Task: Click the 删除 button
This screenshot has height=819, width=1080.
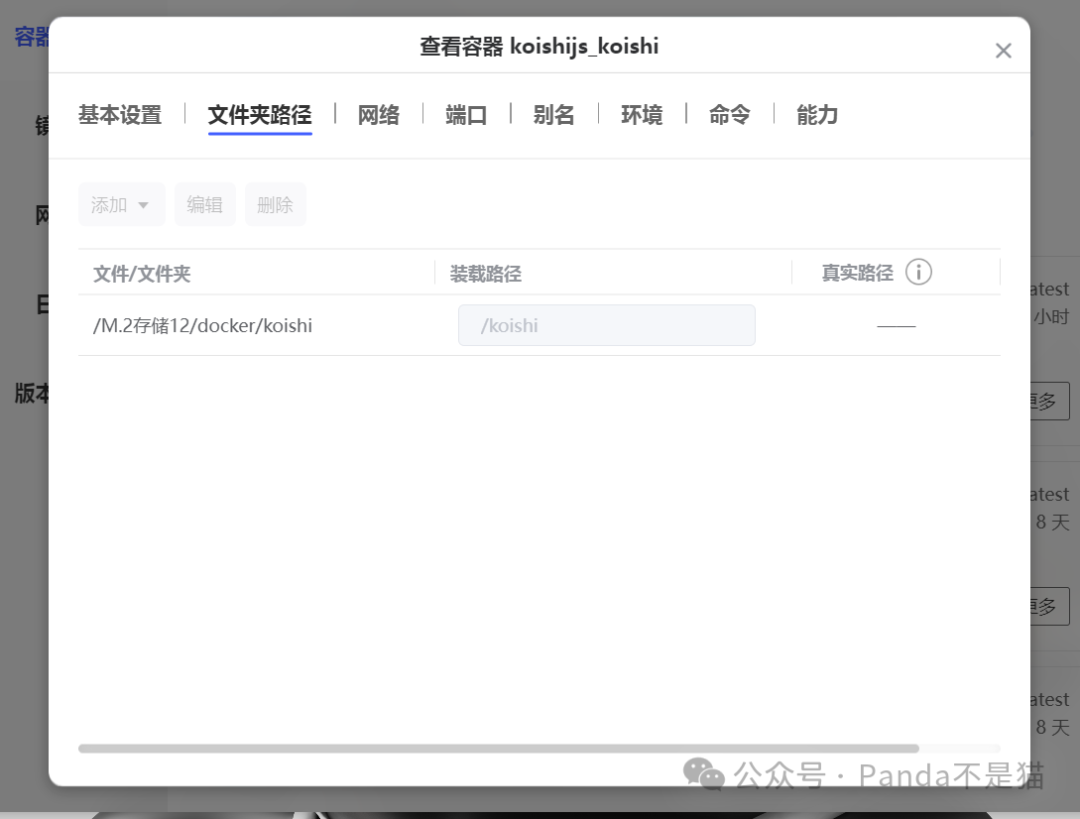Action: click(x=275, y=205)
